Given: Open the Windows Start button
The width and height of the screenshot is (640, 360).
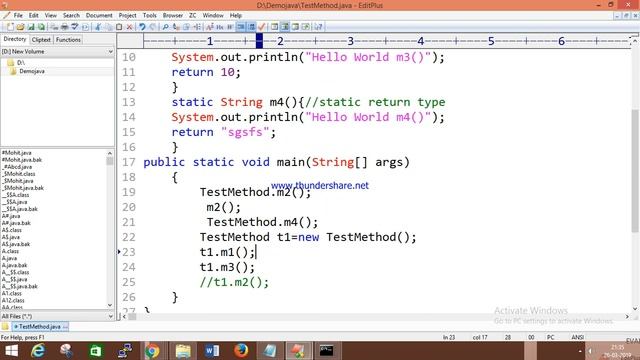Looking at the screenshot, I should 11,351.
